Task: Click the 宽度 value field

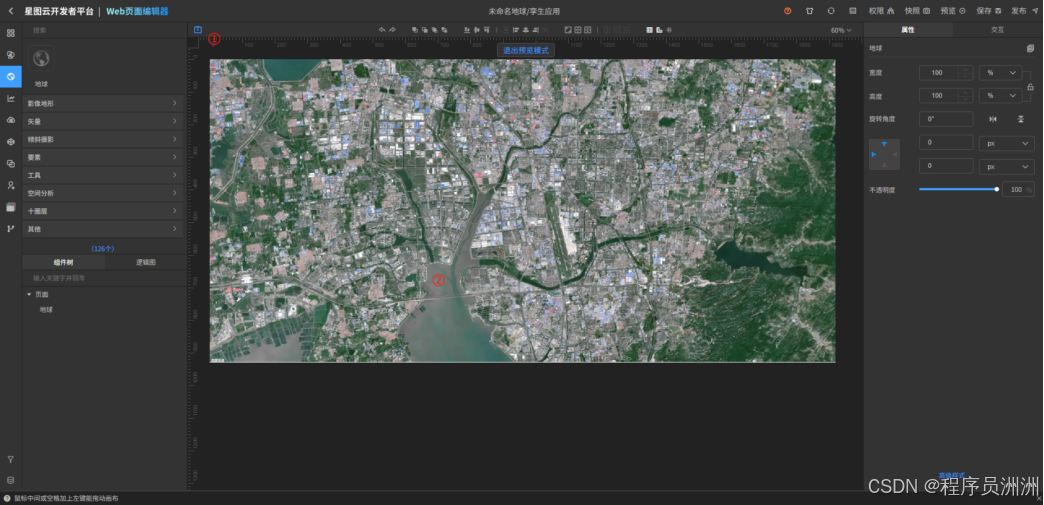Action: (946, 73)
